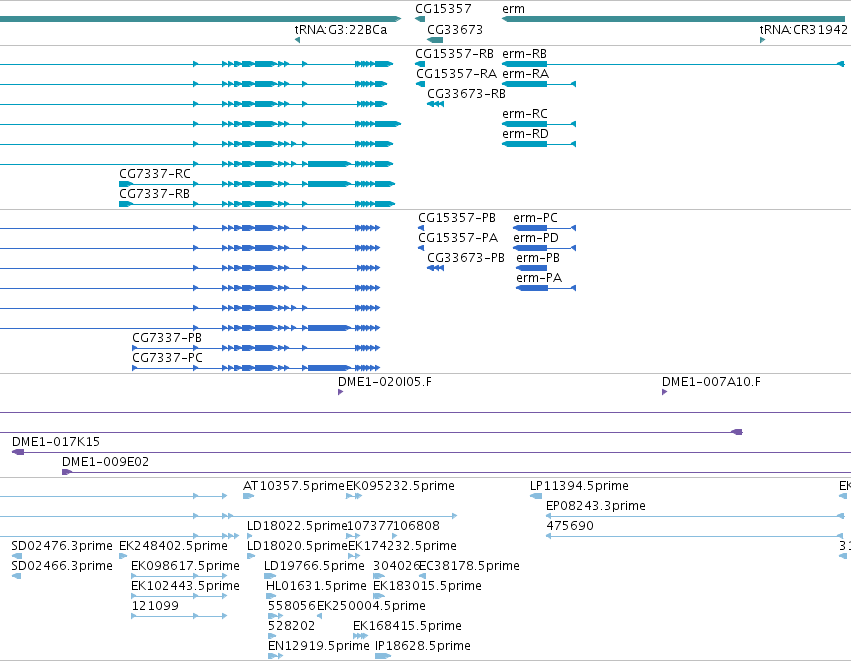Select transcript CG7337-RC

click(257, 184)
